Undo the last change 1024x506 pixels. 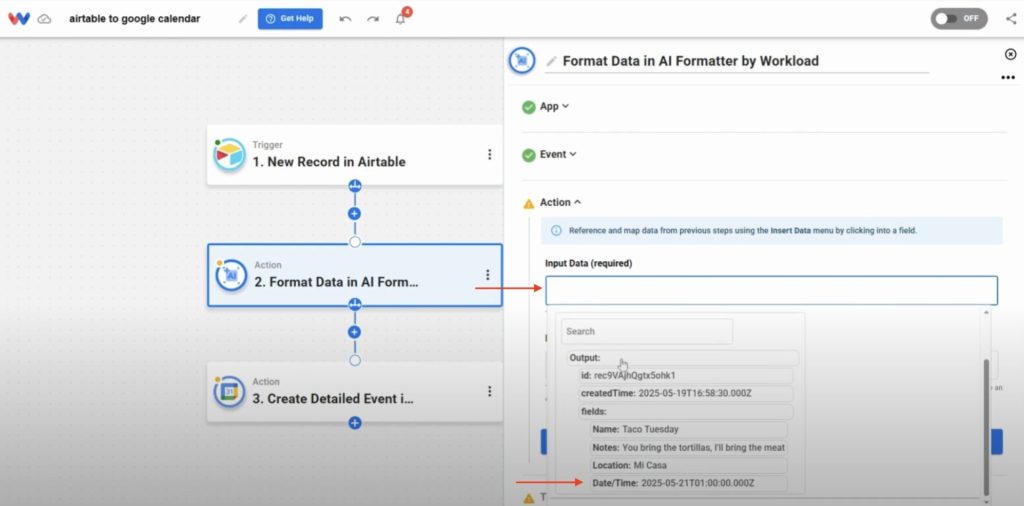click(x=345, y=19)
